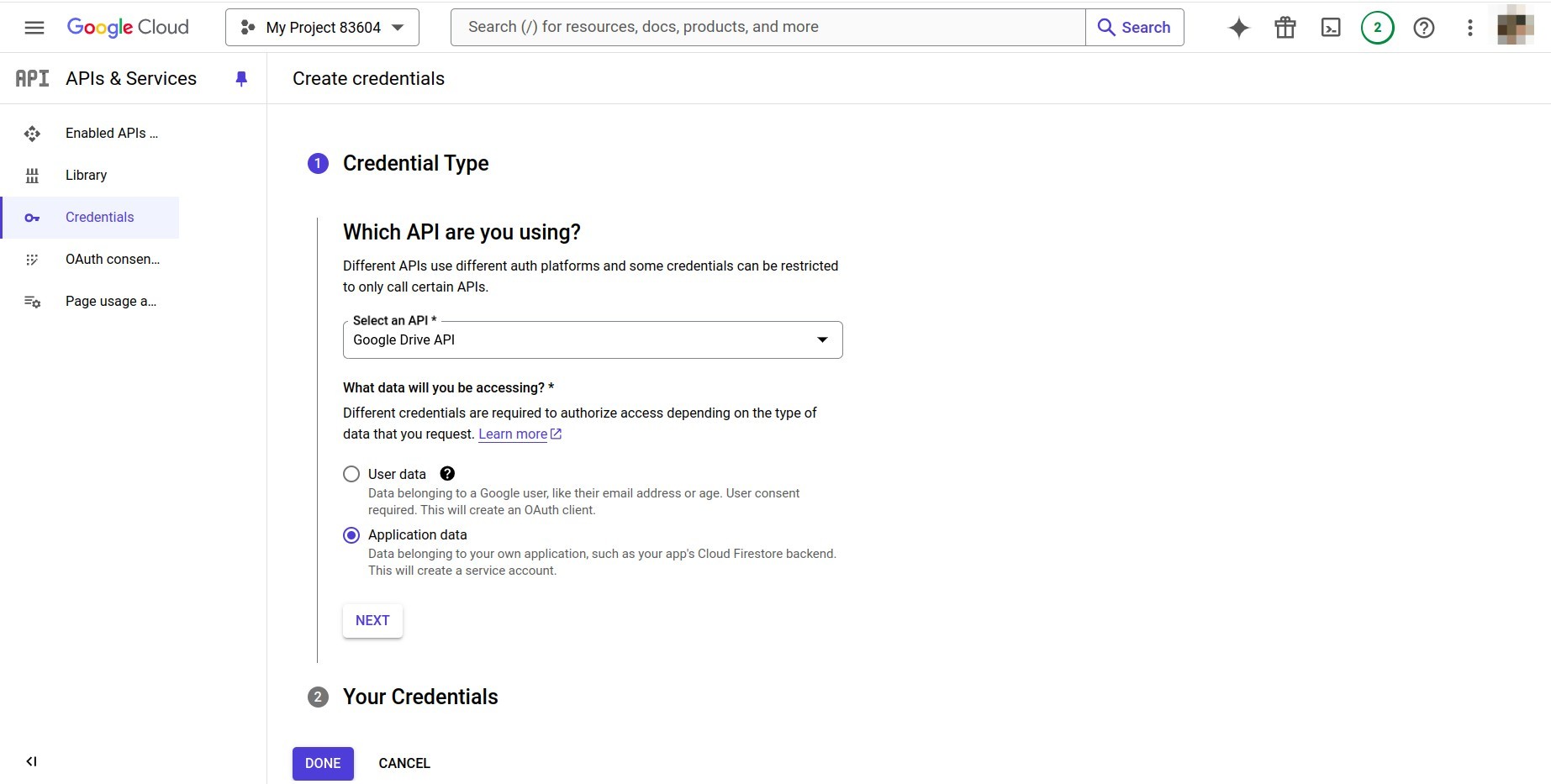The width and height of the screenshot is (1551, 784).
Task: Open the My Project 83604 project picker
Action: coord(321,27)
